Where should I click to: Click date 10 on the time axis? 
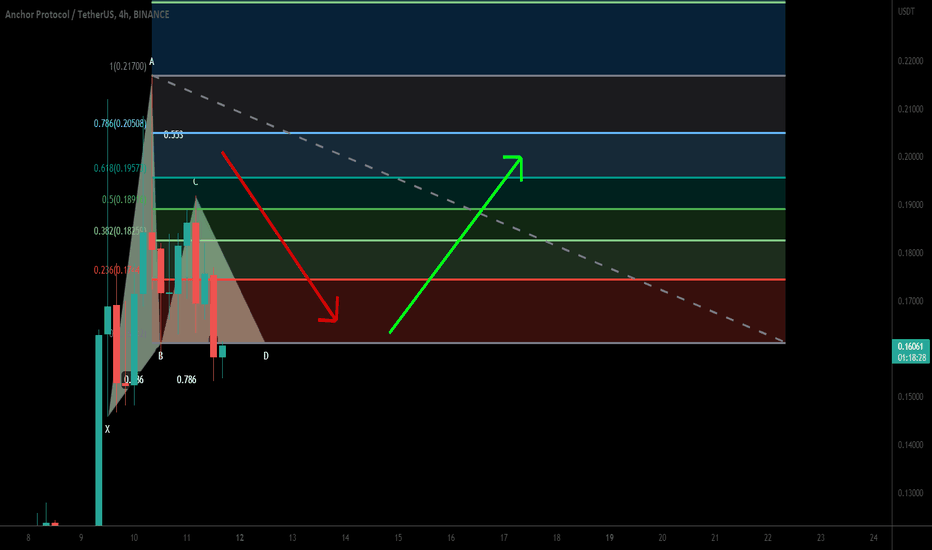coord(134,538)
